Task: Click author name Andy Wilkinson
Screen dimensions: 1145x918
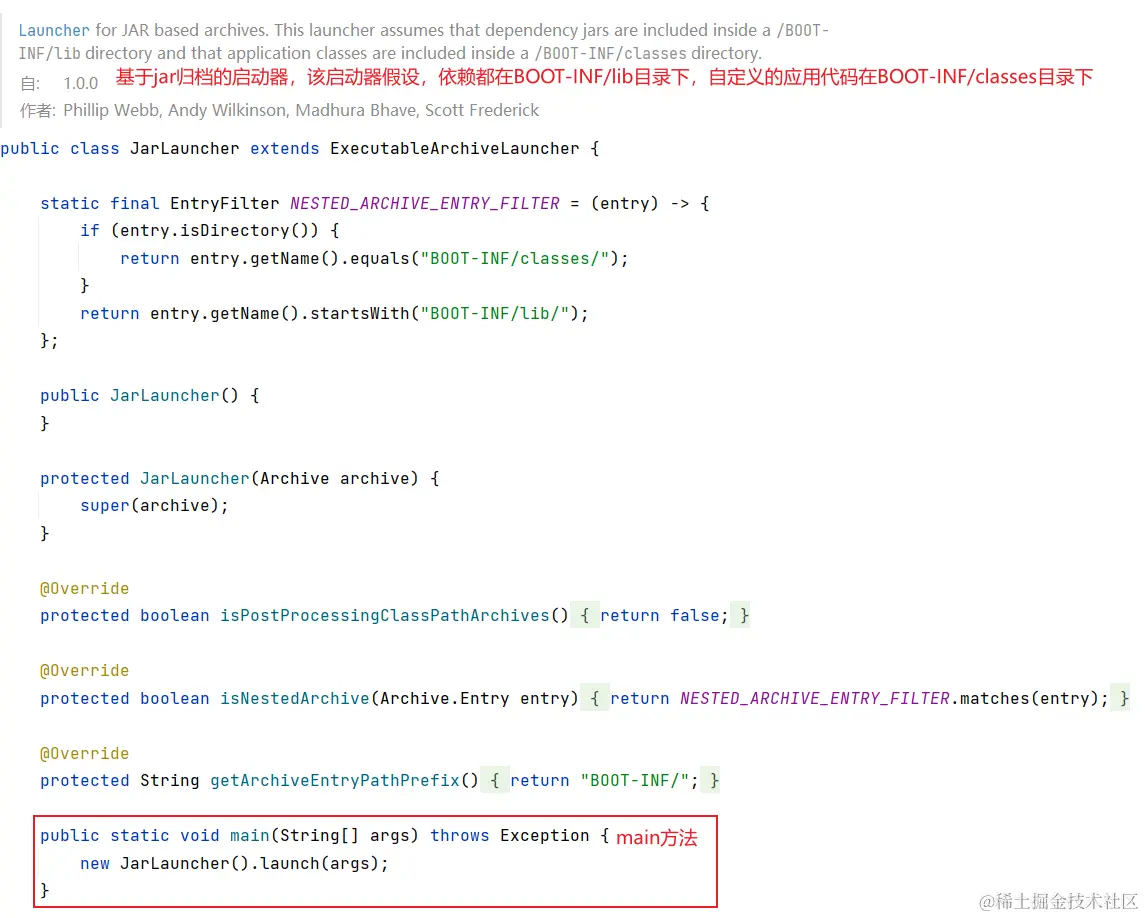Action: tap(227, 110)
